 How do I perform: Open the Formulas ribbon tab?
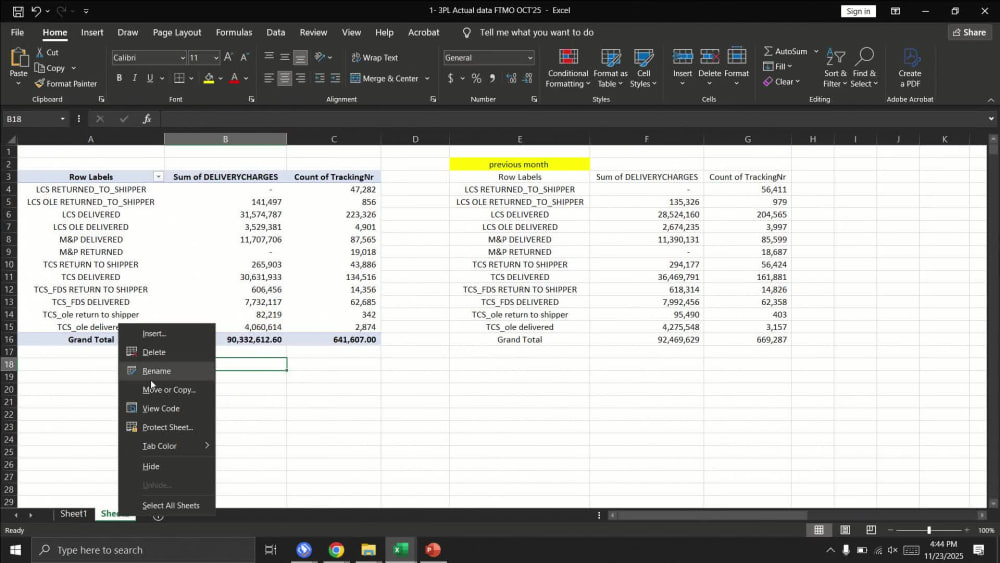[233, 32]
